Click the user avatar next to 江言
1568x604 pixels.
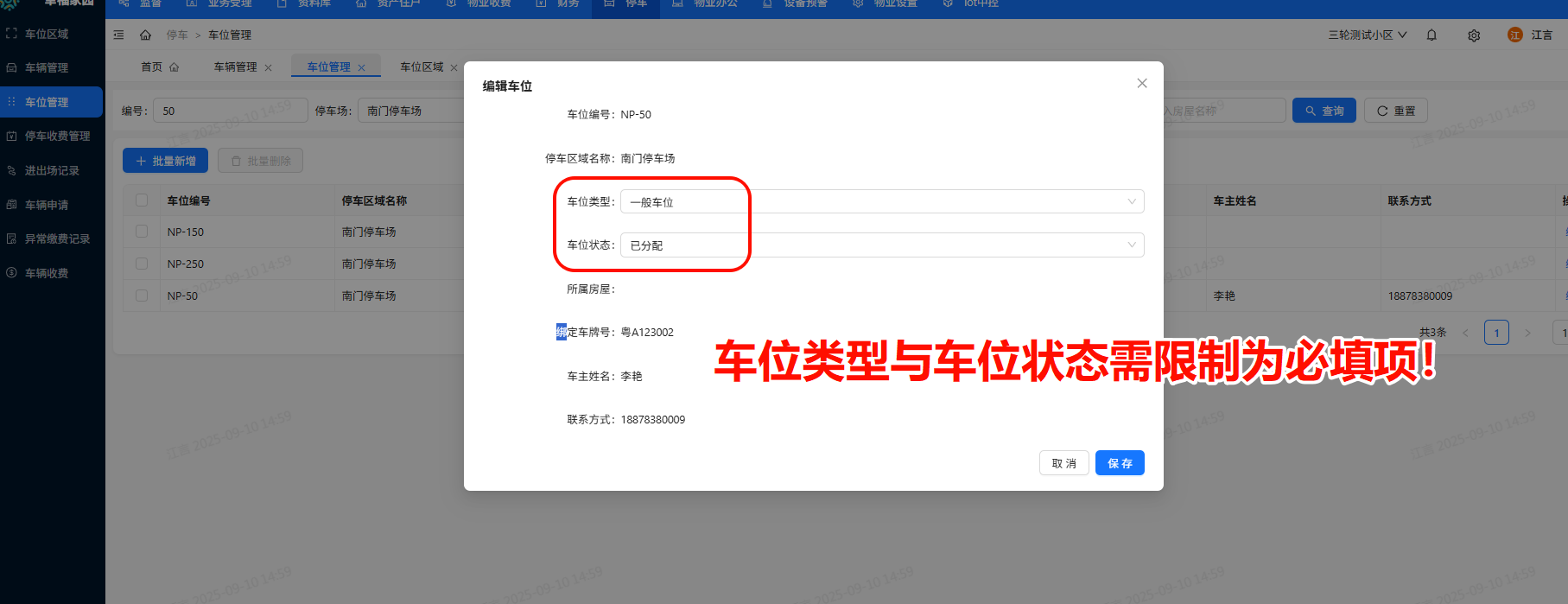tap(1514, 35)
